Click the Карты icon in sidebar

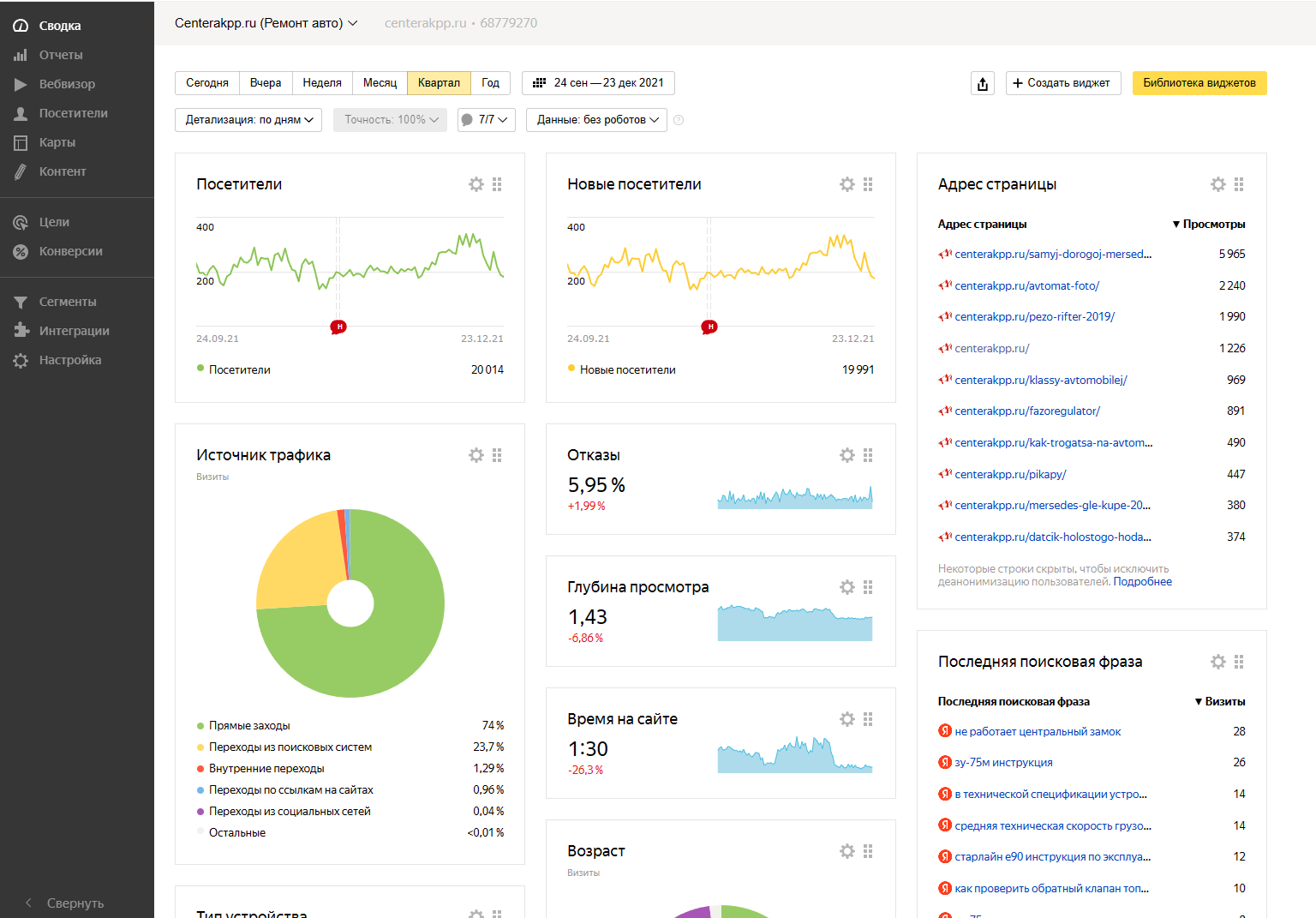(x=21, y=142)
